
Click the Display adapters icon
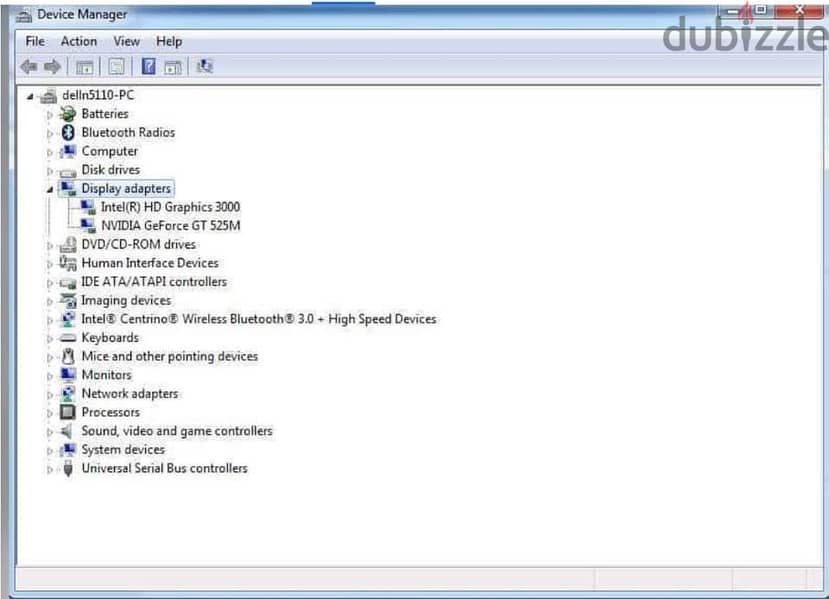(x=68, y=188)
